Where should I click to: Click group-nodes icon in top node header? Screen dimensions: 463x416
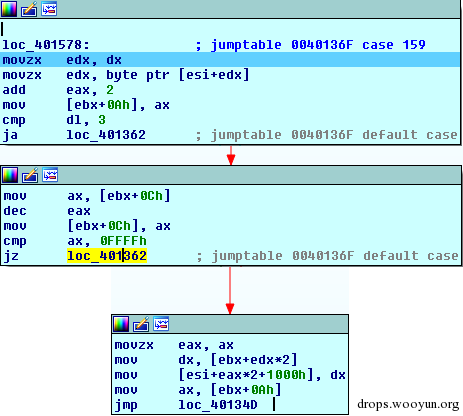click(x=49, y=9)
